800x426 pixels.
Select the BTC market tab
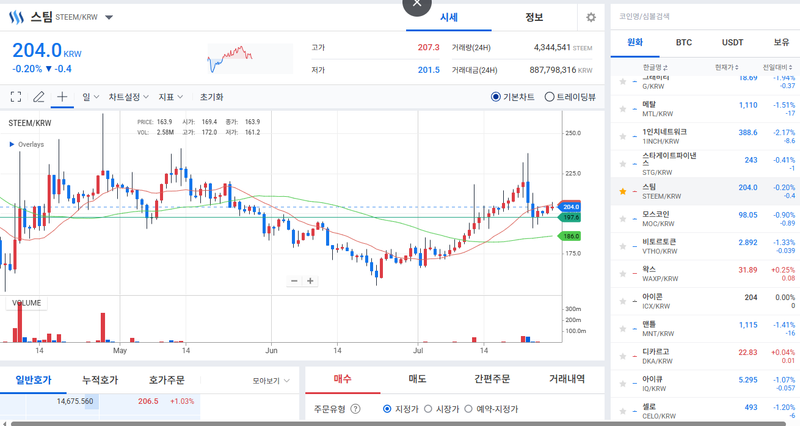[x=684, y=42]
